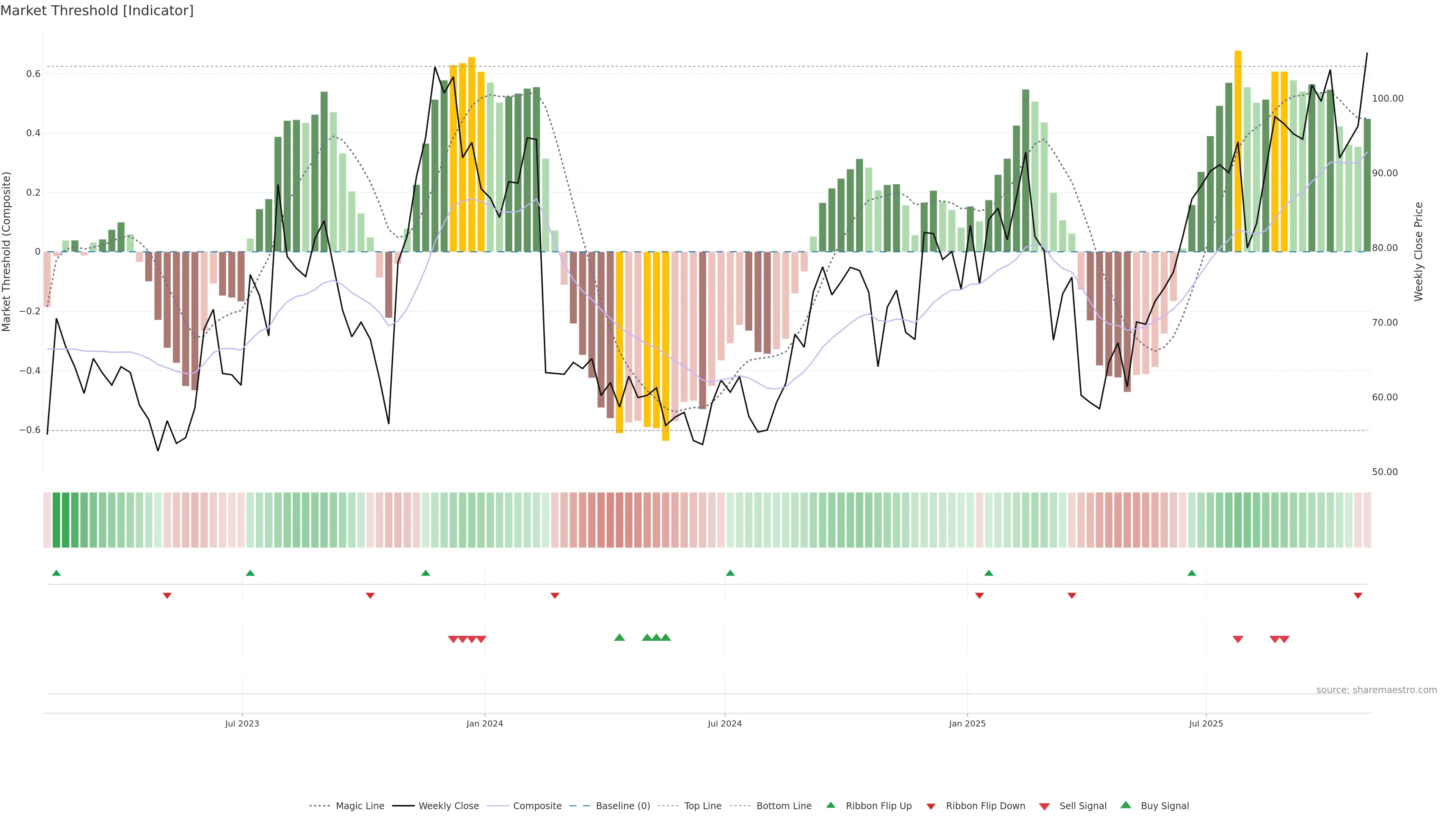Click the Sell Signal legend triangle icon
The width and height of the screenshot is (1456, 819).
(1045, 806)
